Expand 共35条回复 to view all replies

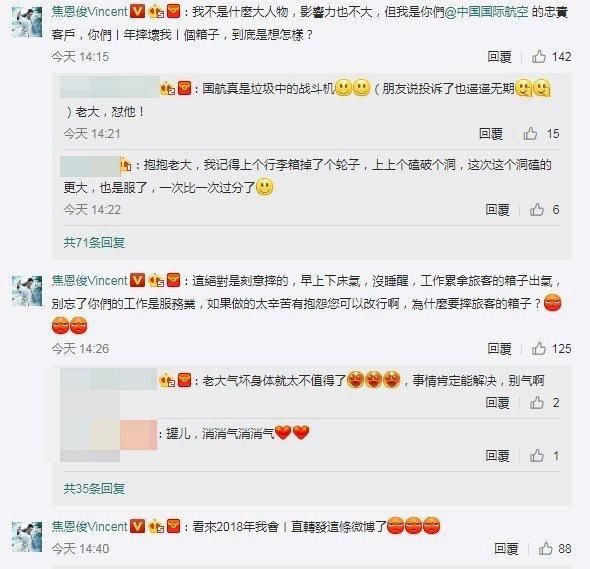(x=94, y=488)
